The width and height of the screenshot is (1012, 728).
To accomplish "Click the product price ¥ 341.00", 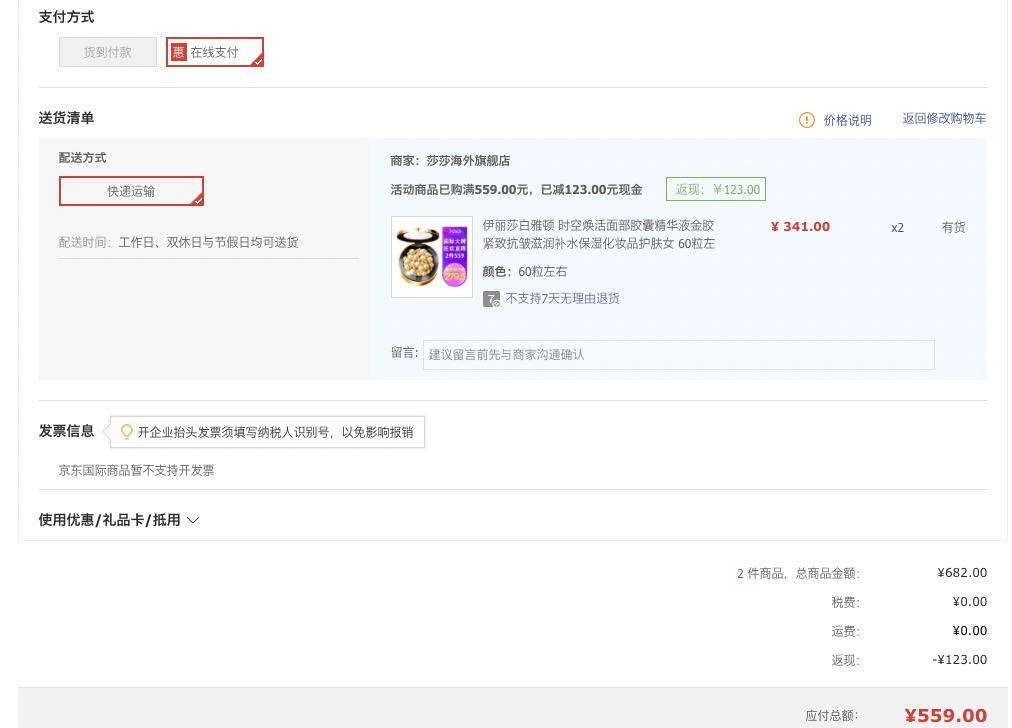I will (800, 227).
